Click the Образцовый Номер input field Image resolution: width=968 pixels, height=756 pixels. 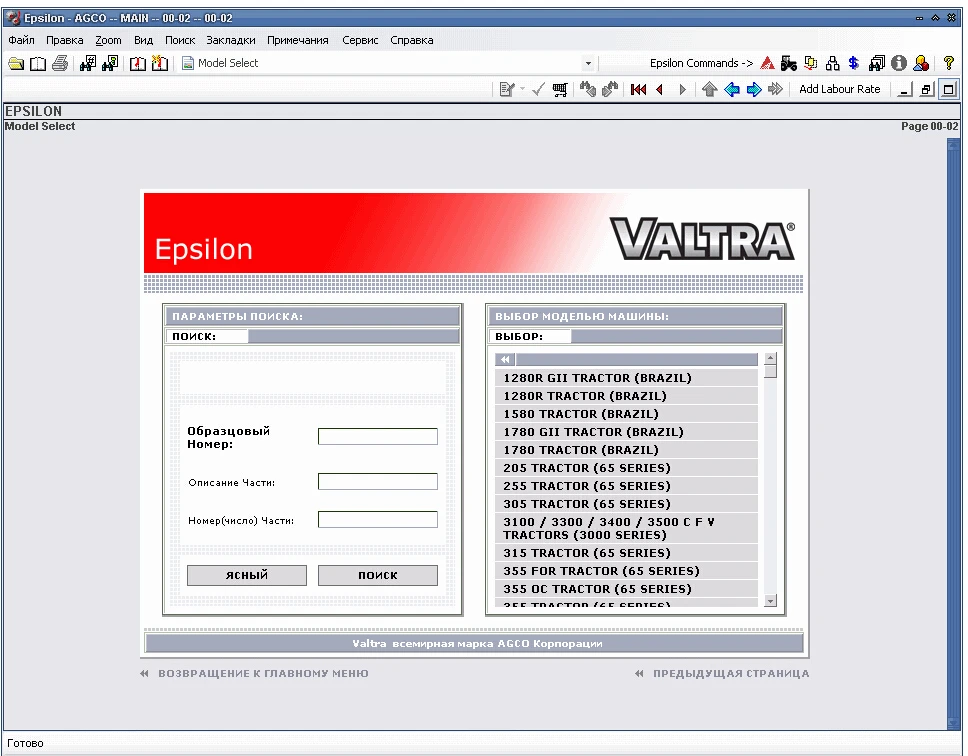point(378,436)
